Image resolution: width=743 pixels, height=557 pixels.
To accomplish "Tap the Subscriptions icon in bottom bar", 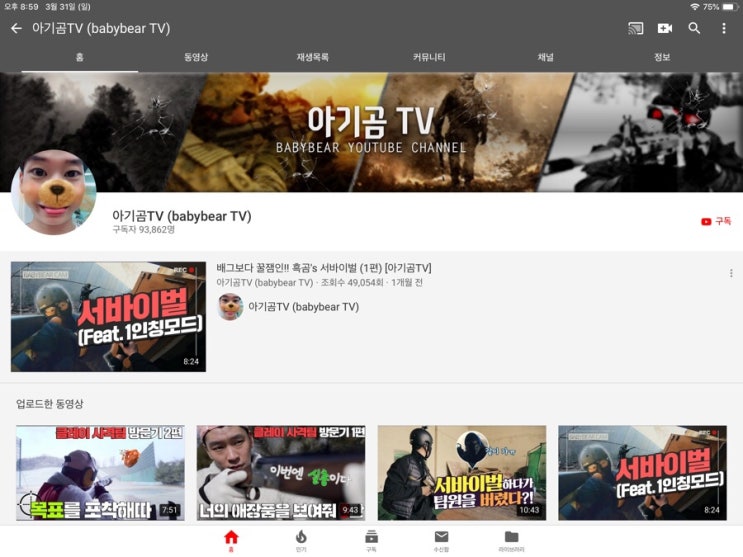I will [x=371, y=540].
